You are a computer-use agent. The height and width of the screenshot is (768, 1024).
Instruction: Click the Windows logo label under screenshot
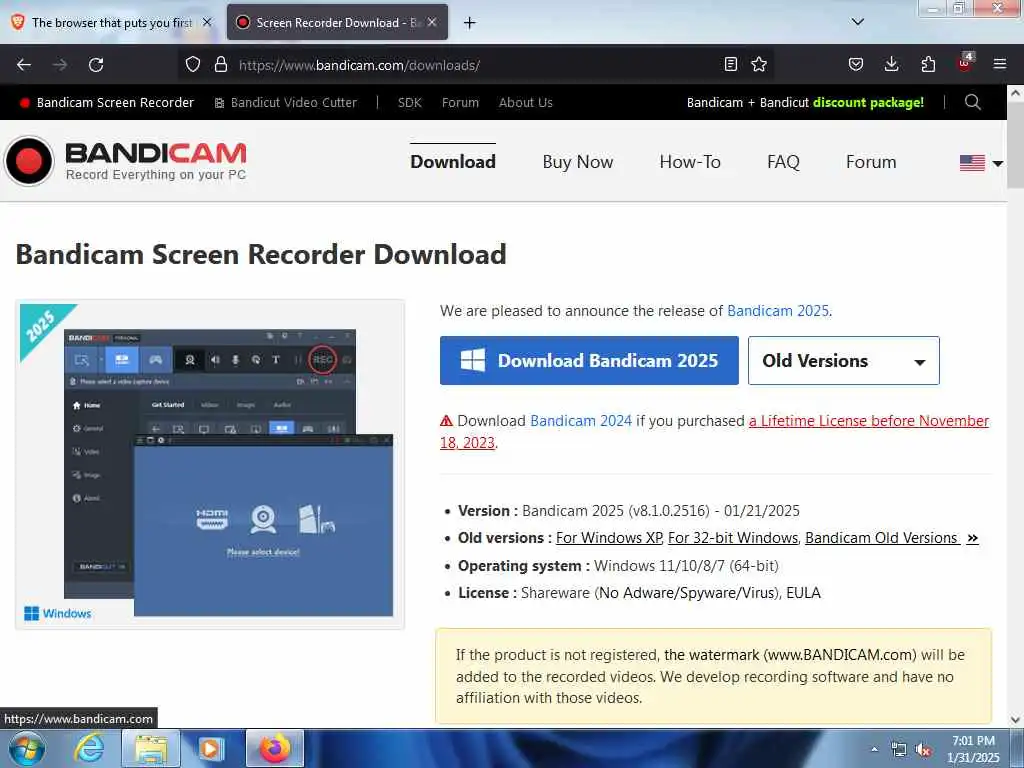click(57, 613)
